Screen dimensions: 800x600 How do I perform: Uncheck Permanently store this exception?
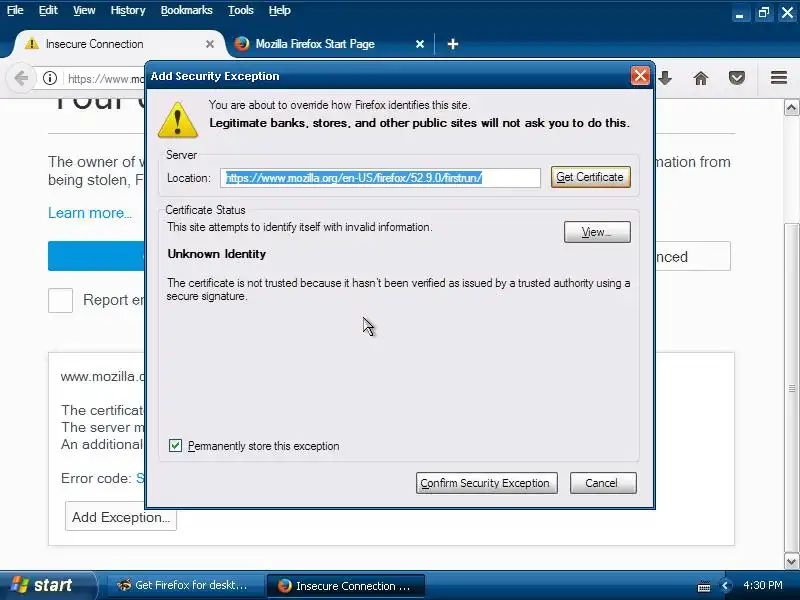[x=175, y=445]
